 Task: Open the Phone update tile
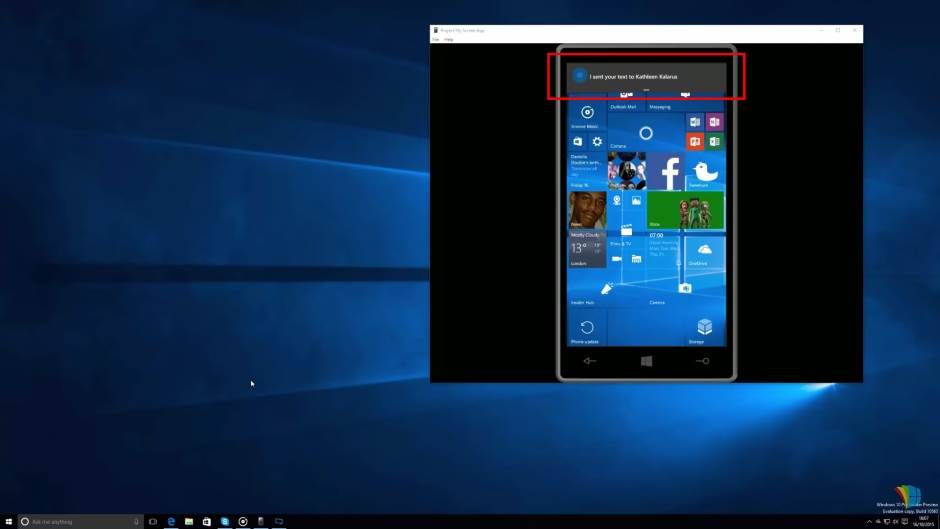pyautogui.click(x=586, y=328)
